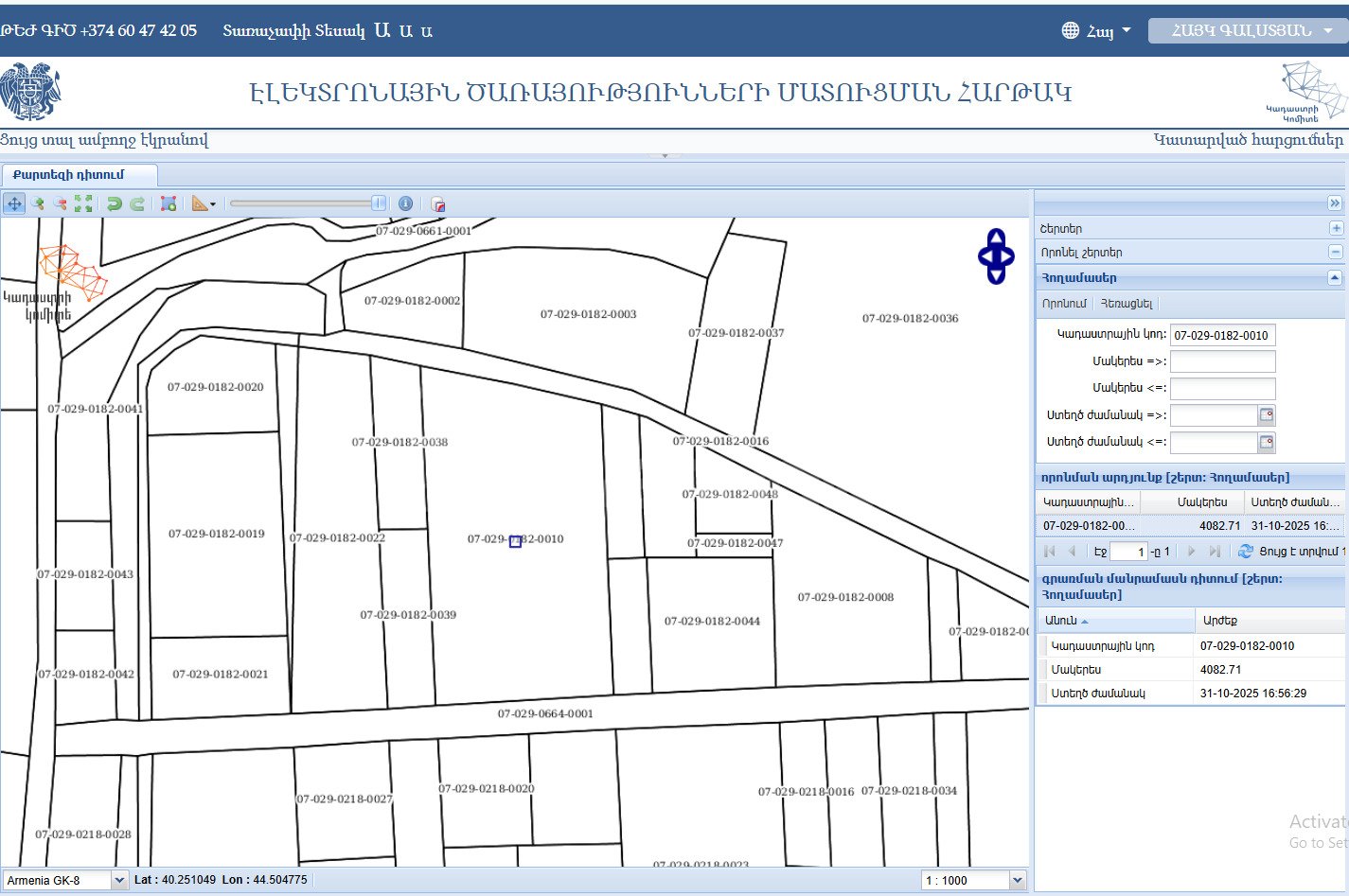This screenshot has width=1349, height=896.
Task: Select the pan map tool
Action: click(14, 203)
